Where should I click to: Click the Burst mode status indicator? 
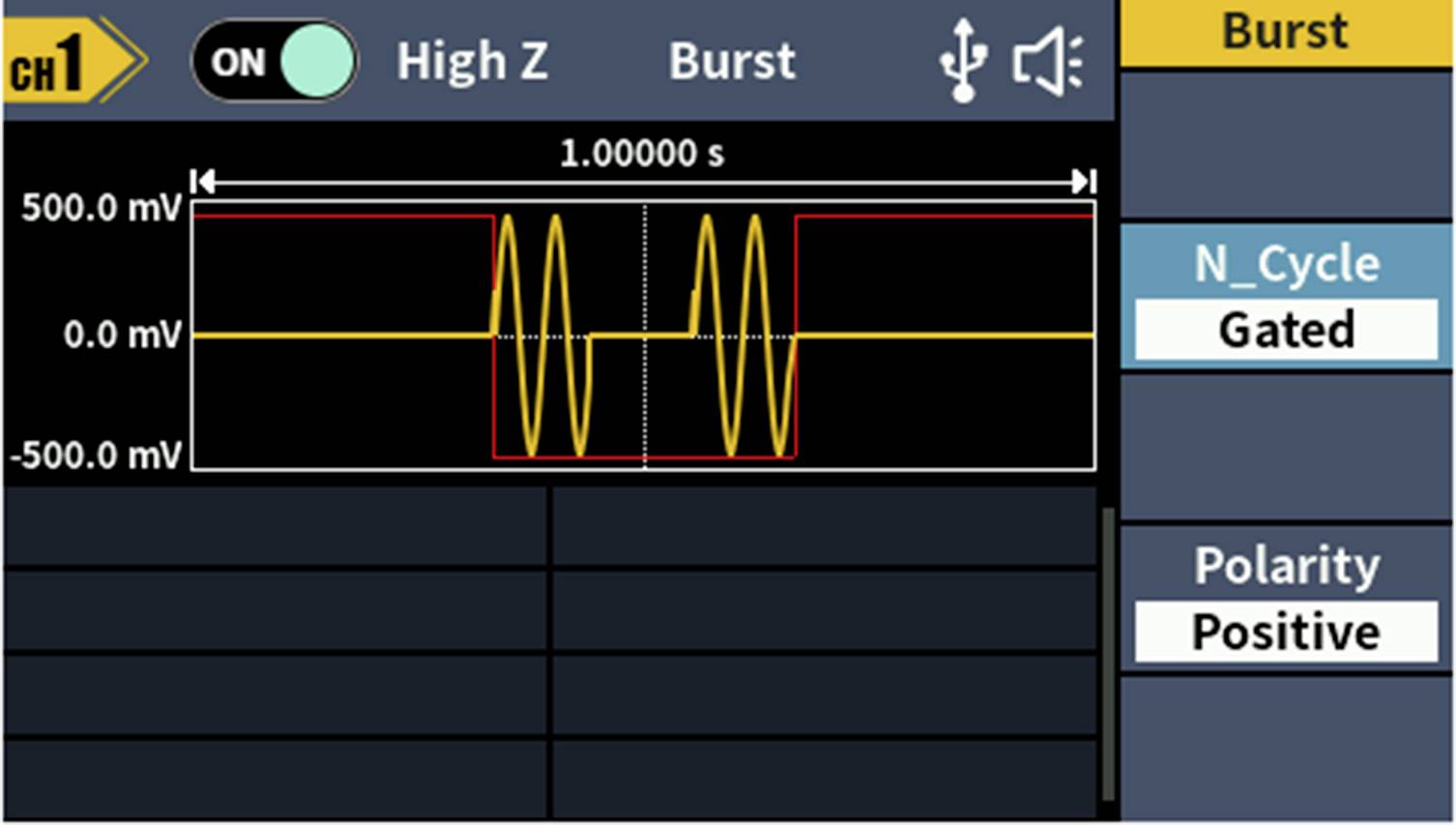tap(732, 61)
